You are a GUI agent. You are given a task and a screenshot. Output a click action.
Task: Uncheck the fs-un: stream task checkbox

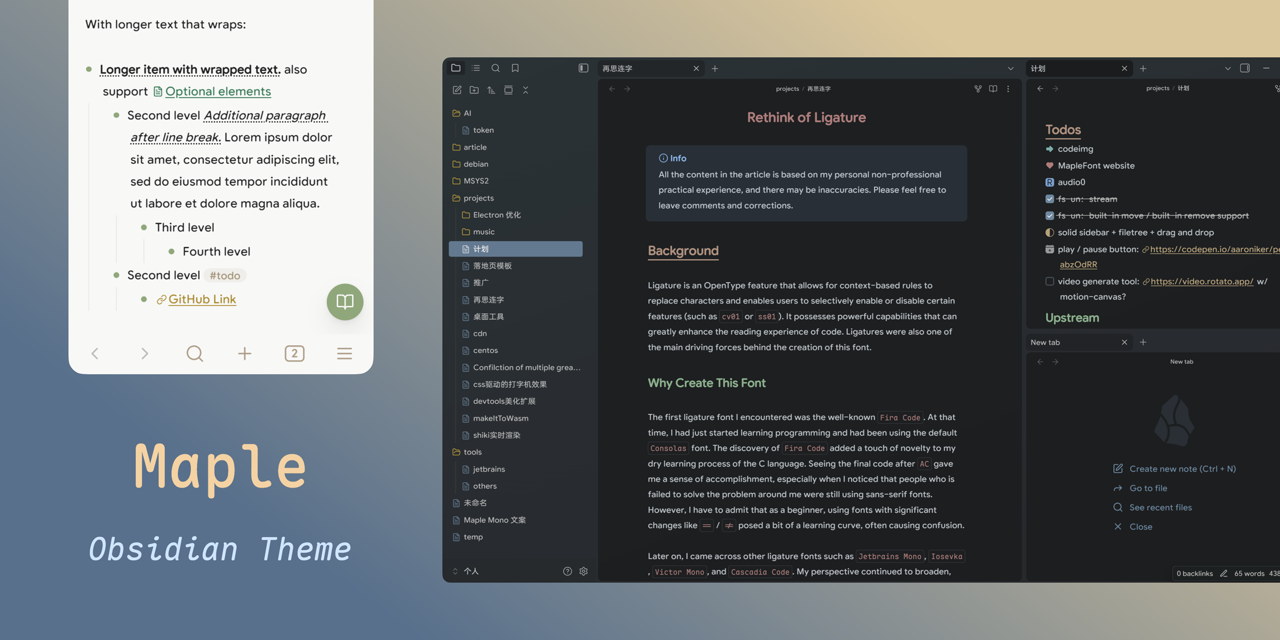1049,199
